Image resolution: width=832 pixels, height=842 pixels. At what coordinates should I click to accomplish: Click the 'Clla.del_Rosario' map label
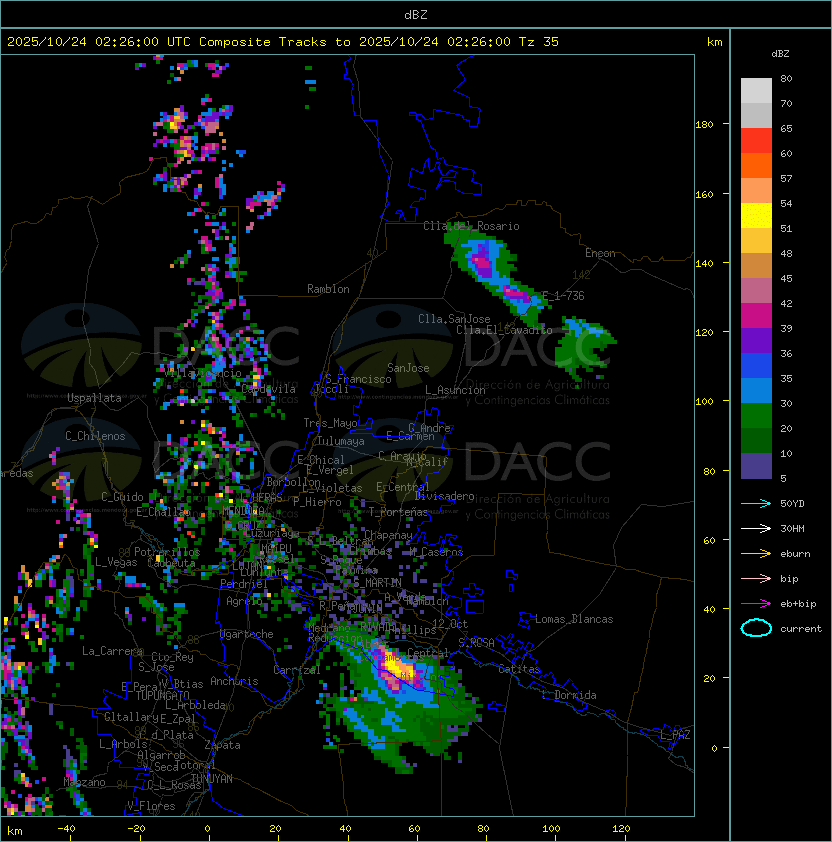tap(471, 226)
